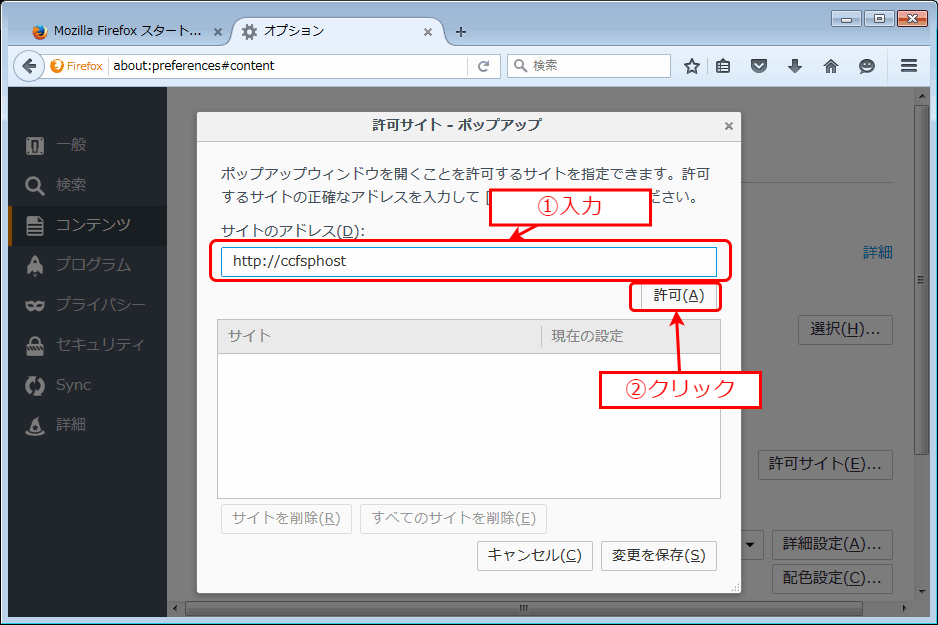Open セキュリティ preferences category
The height and width of the screenshot is (625, 938).
click(x=88, y=345)
